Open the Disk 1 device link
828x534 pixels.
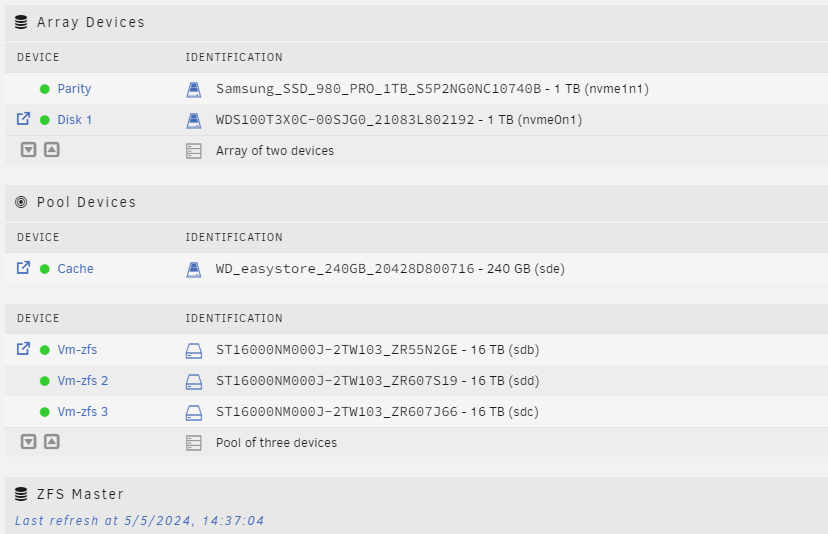click(74, 120)
